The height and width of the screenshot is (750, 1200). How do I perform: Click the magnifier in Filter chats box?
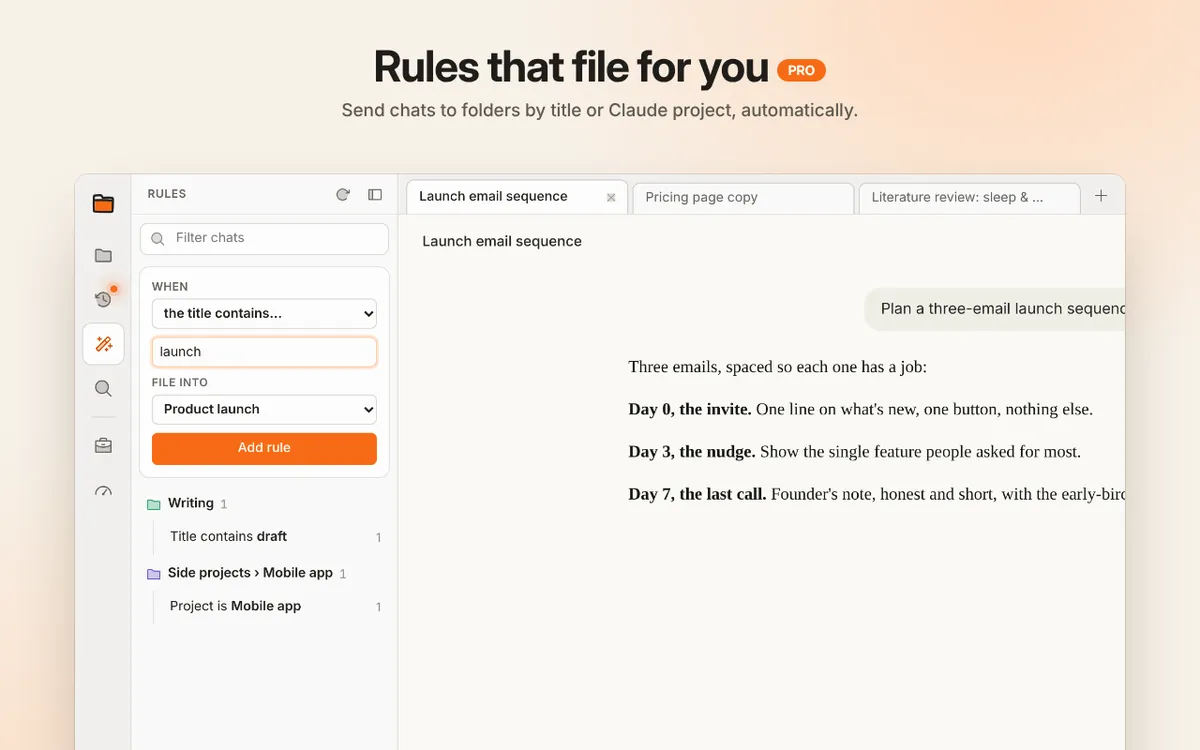(158, 239)
